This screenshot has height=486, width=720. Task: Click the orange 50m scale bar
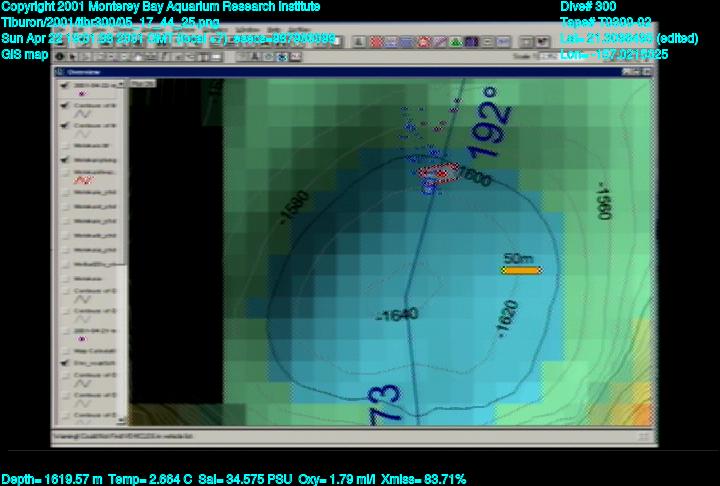coord(521,270)
